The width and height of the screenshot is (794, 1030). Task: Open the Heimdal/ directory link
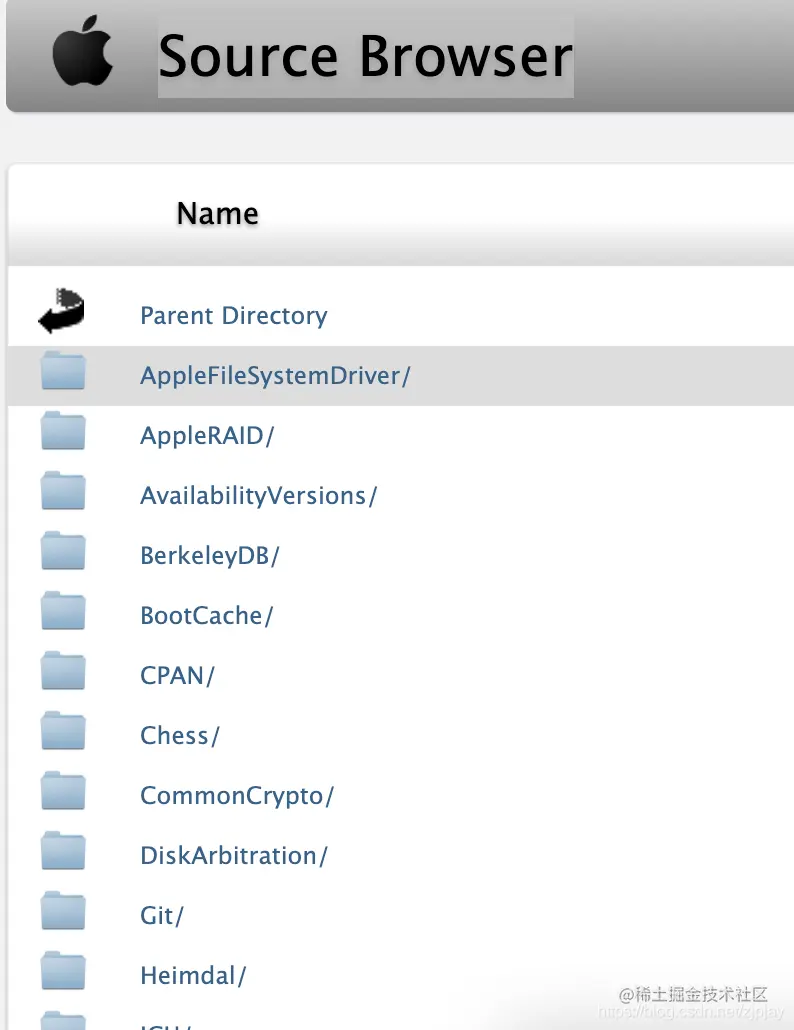(x=193, y=975)
